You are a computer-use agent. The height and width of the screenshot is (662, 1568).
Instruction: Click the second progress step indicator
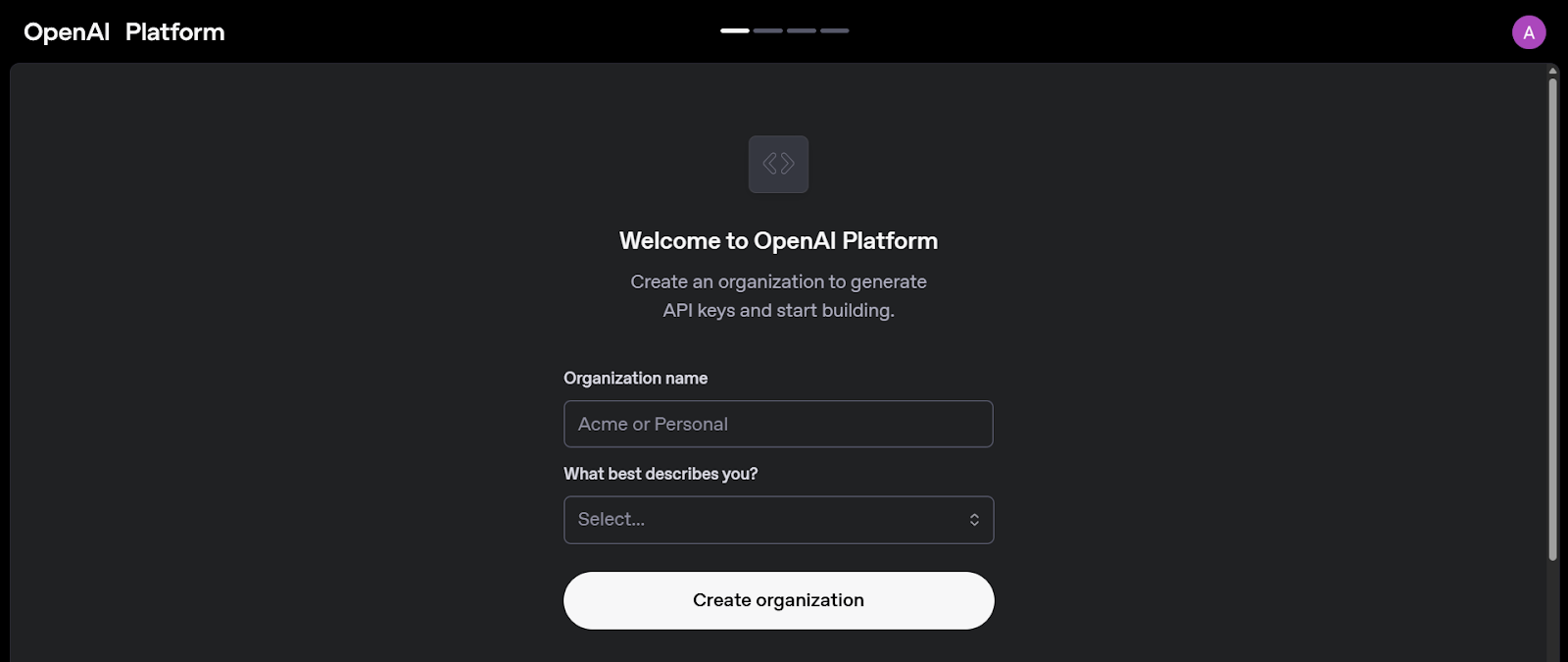(x=769, y=30)
